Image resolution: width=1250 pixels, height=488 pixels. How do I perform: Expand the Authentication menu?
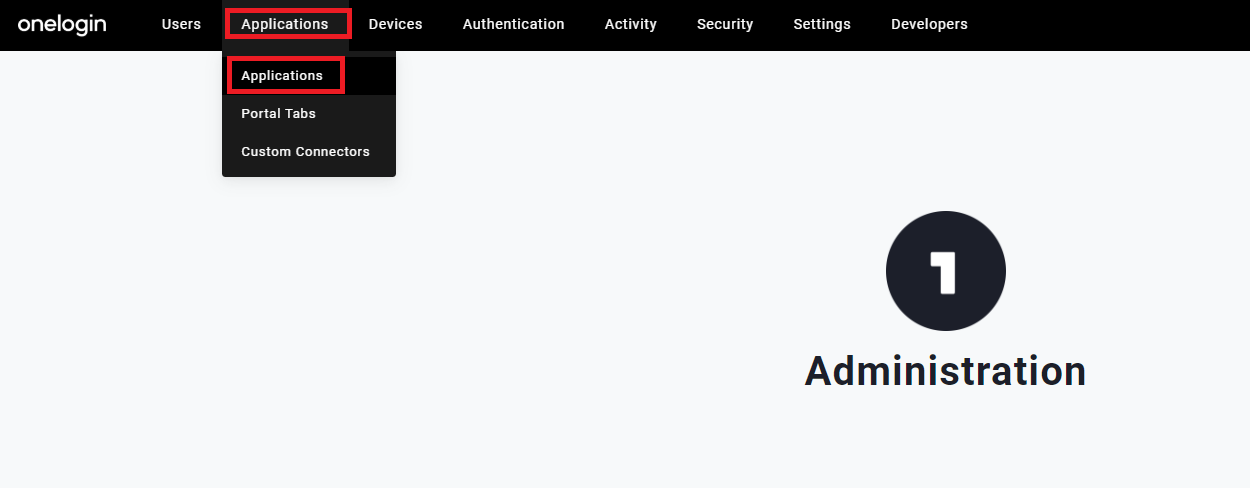[x=513, y=24]
